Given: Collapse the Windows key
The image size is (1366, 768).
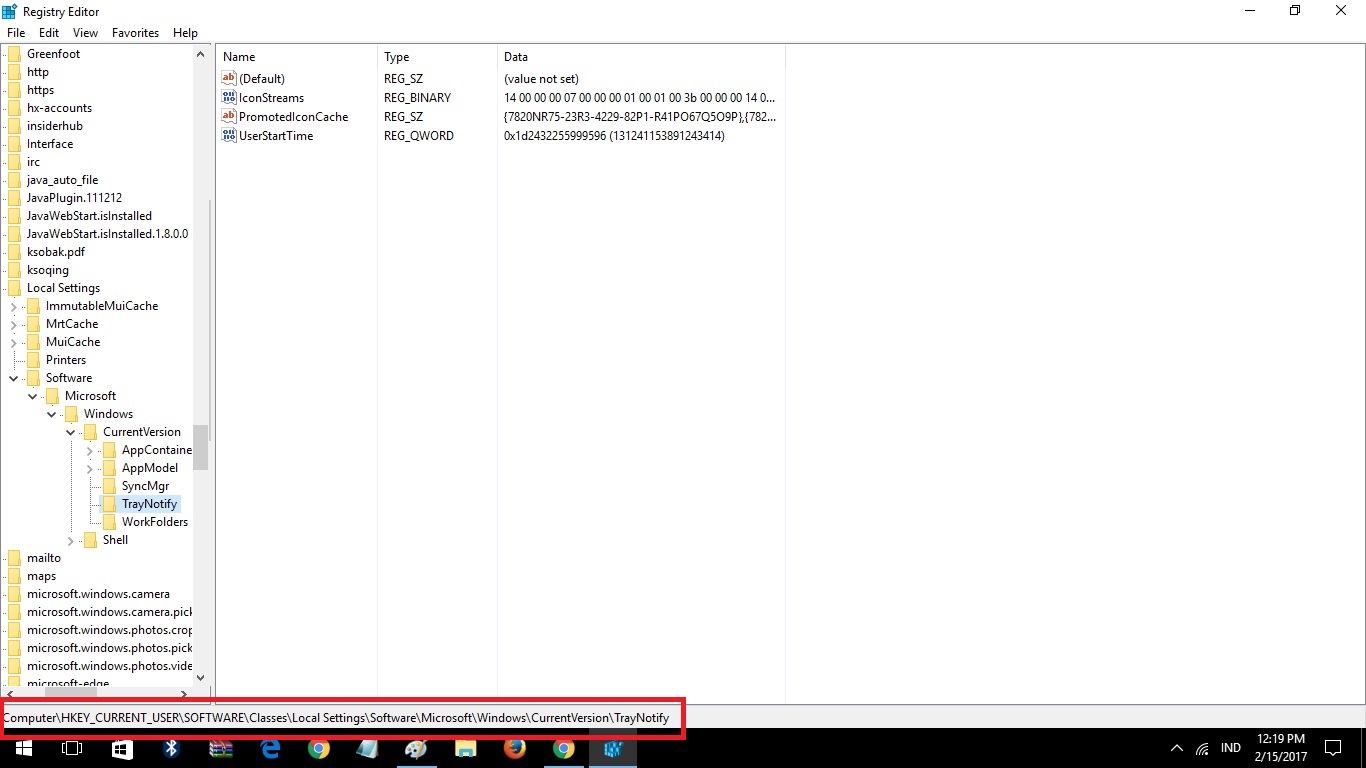Looking at the screenshot, I should tap(51, 414).
